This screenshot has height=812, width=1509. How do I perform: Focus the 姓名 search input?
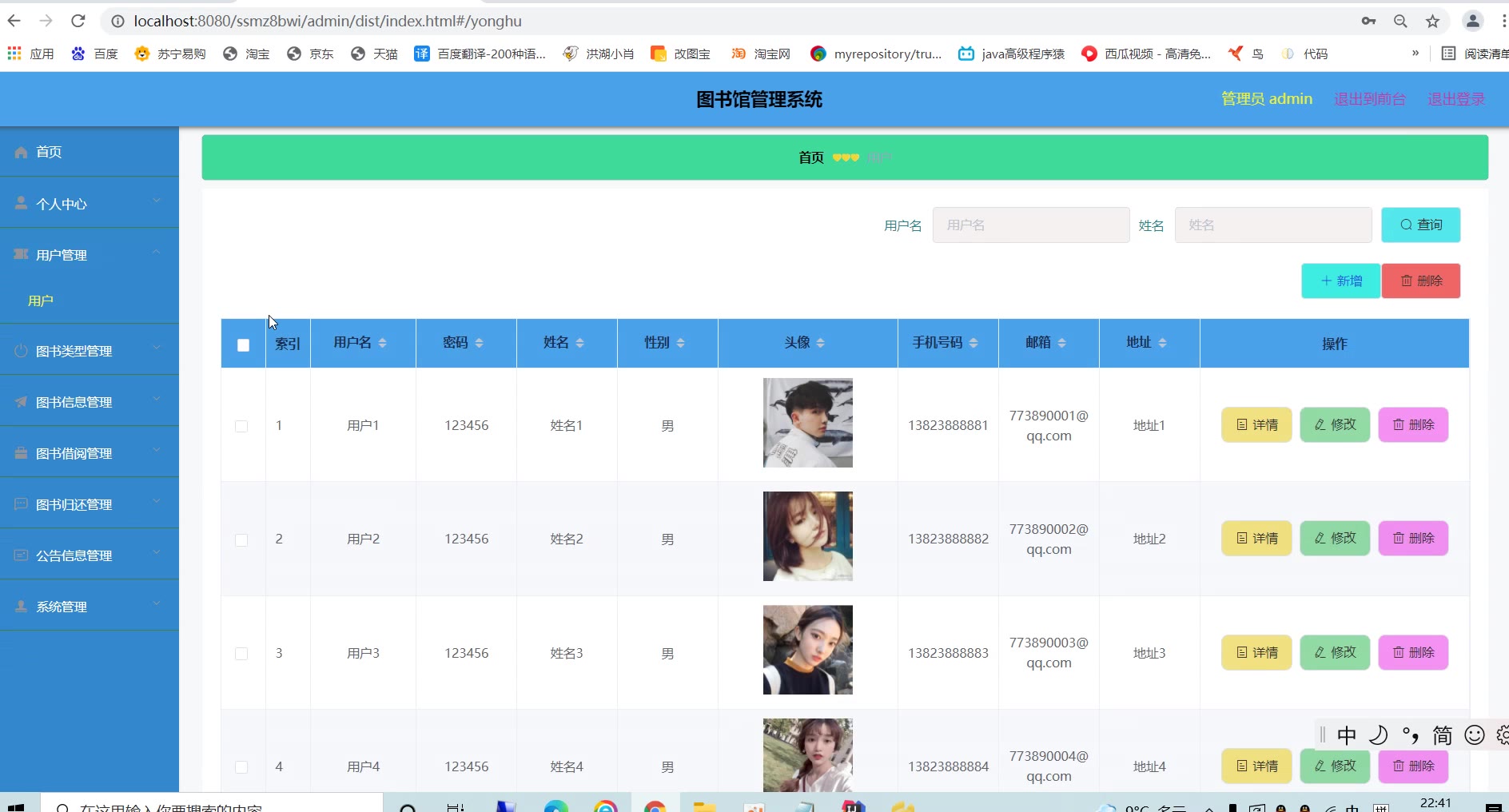[1273, 225]
